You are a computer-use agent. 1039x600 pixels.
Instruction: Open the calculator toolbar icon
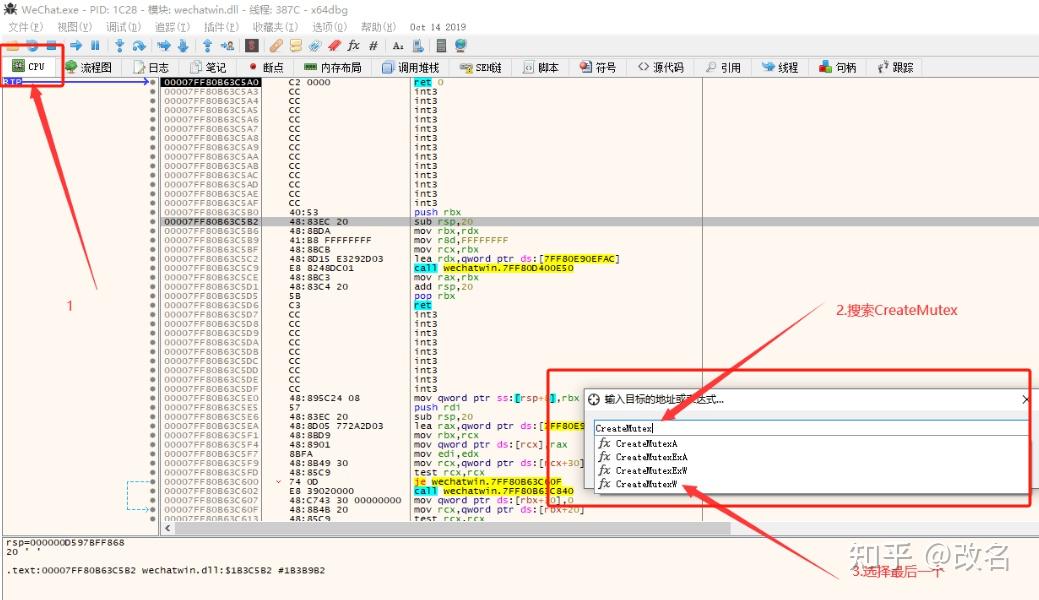(x=441, y=46)
